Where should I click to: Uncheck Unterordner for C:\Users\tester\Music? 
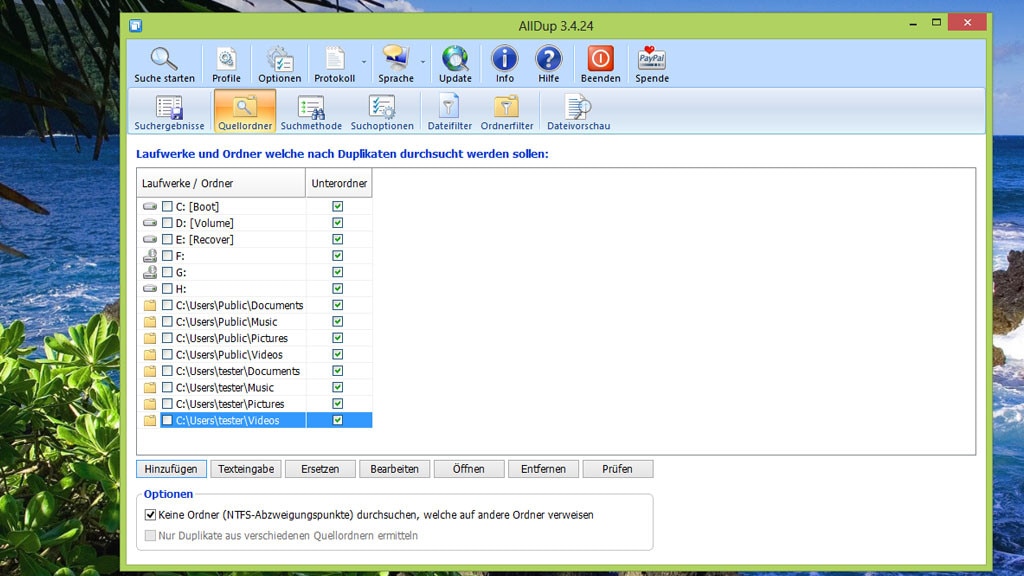(x=338, y=387)
